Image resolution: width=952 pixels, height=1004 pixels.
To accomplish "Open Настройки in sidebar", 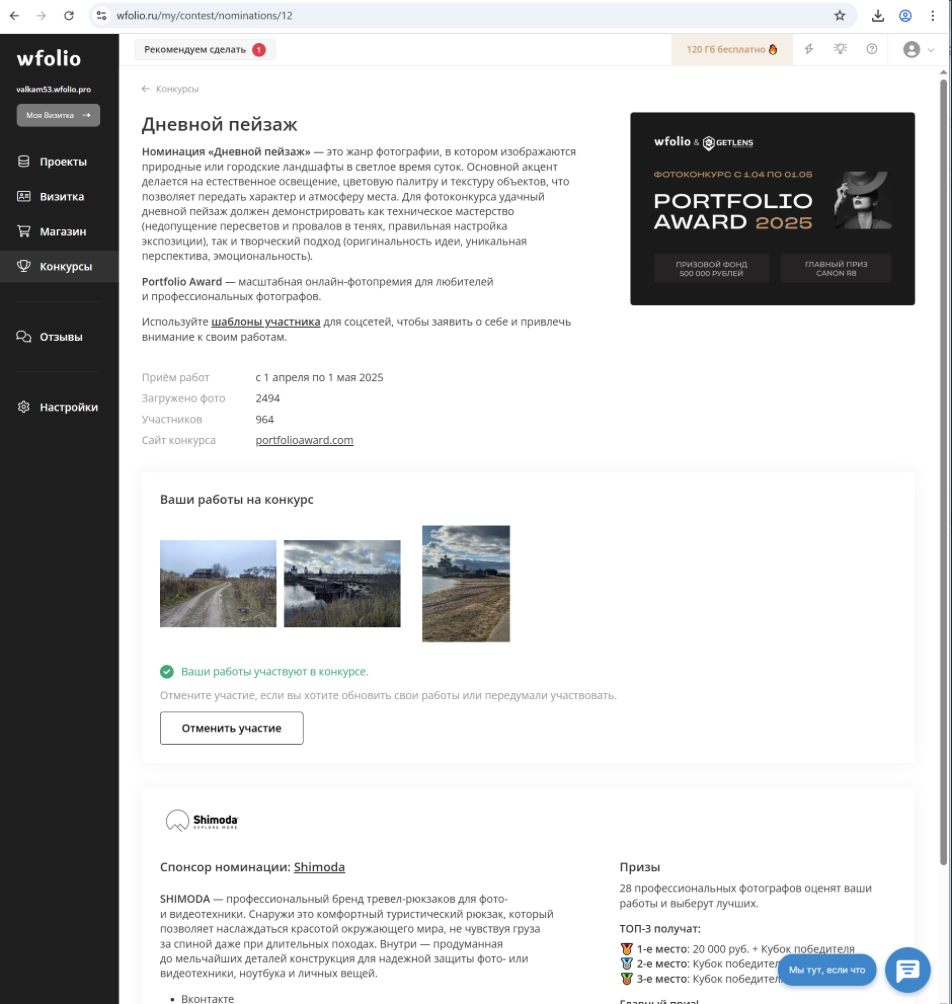I will [59, 407].
